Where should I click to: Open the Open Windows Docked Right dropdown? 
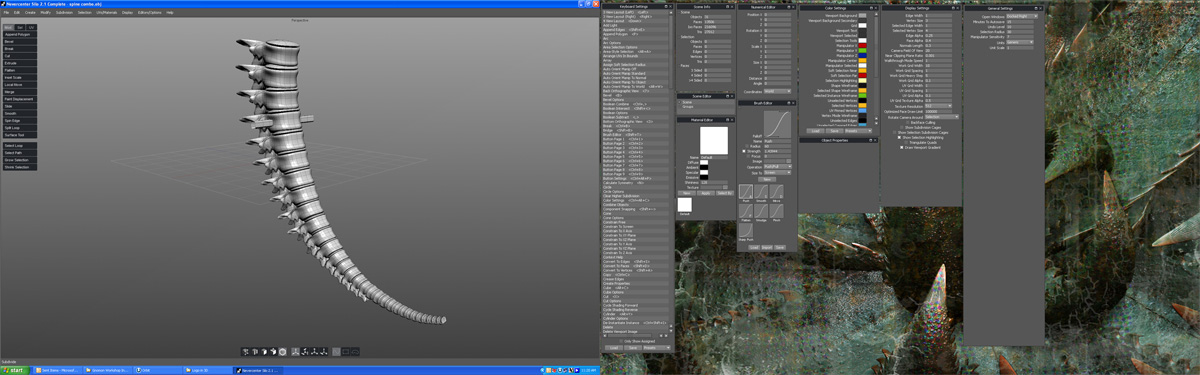pos(1022,16)
